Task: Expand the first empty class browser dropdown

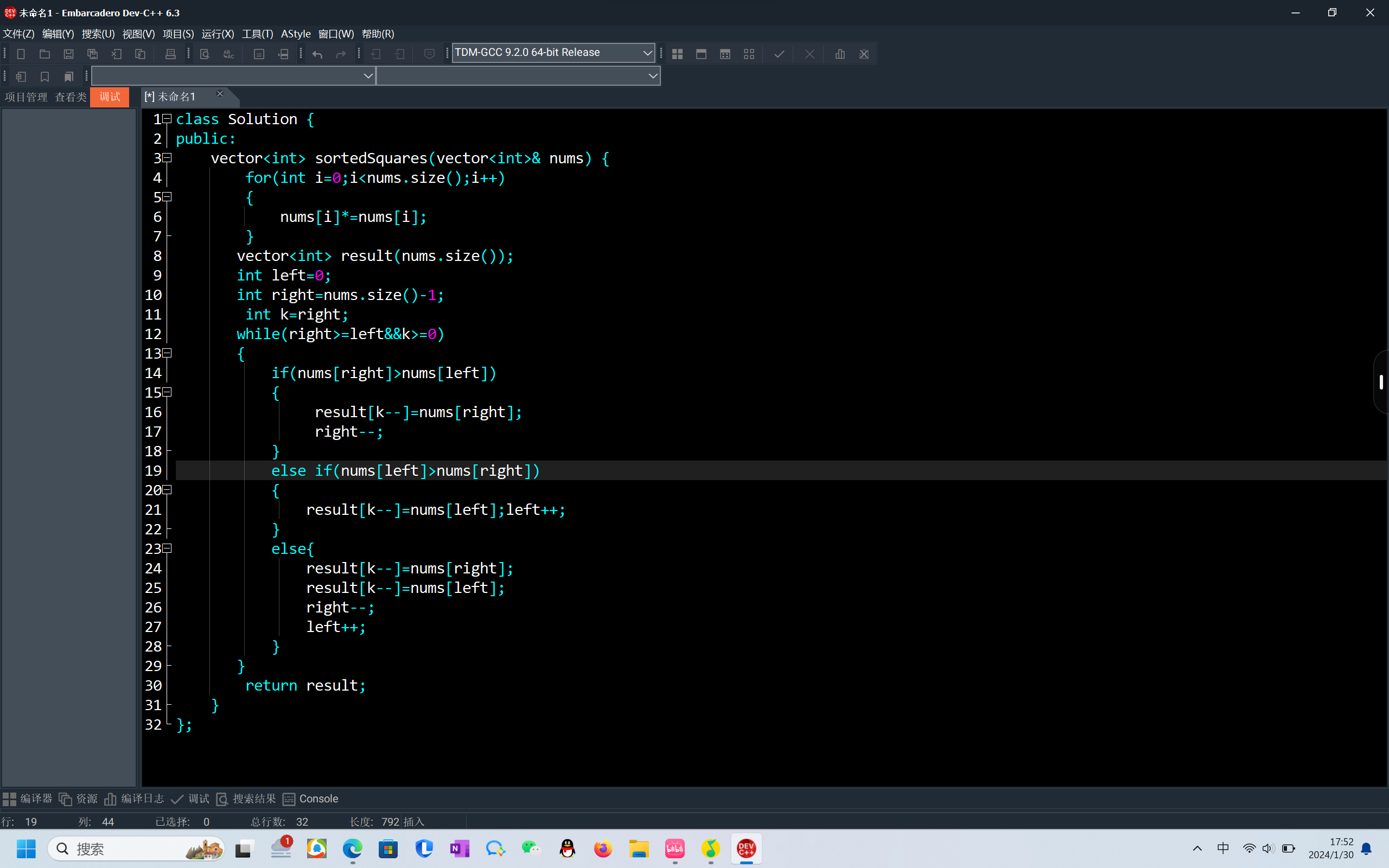Action: (x=368, y=76)
